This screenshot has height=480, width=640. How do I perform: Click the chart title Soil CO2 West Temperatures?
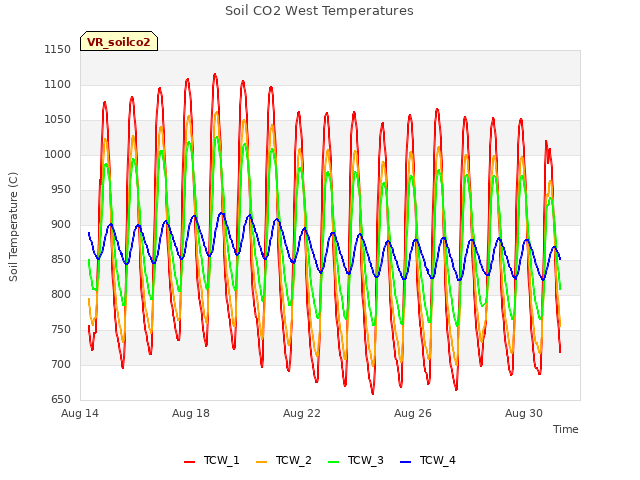[x=319, y=10]
